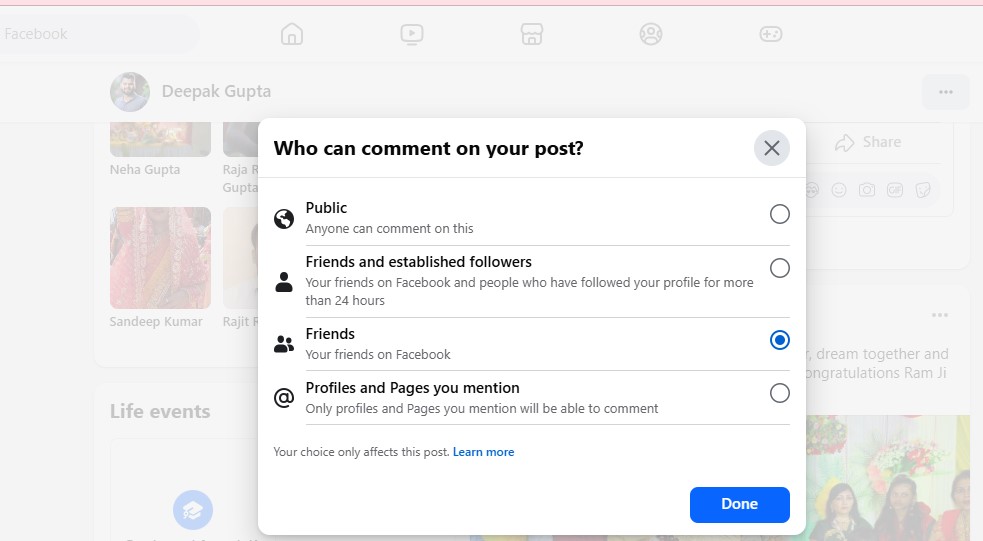Click the 'Public' option label
983x541 pixels.
[326, 208]
